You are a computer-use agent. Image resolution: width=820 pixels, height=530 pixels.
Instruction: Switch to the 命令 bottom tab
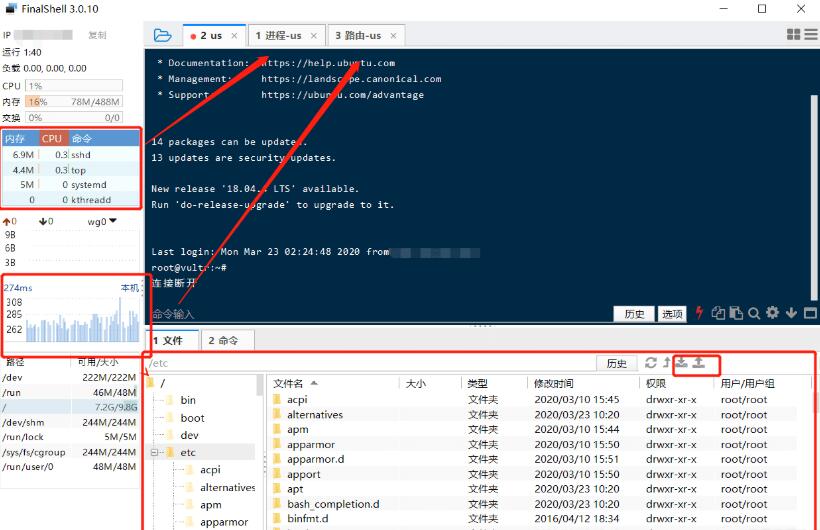click(223, 341)
